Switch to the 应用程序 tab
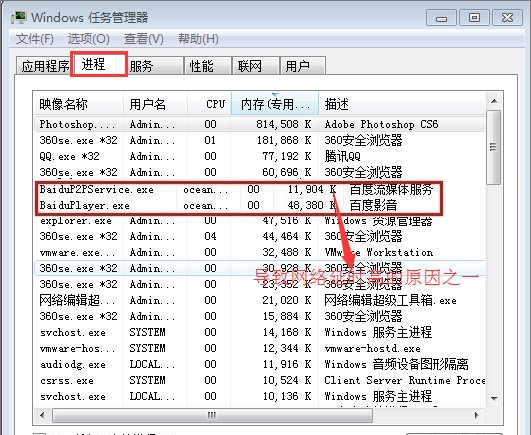This screenshot has height=435, width=531. click(44, 66)
